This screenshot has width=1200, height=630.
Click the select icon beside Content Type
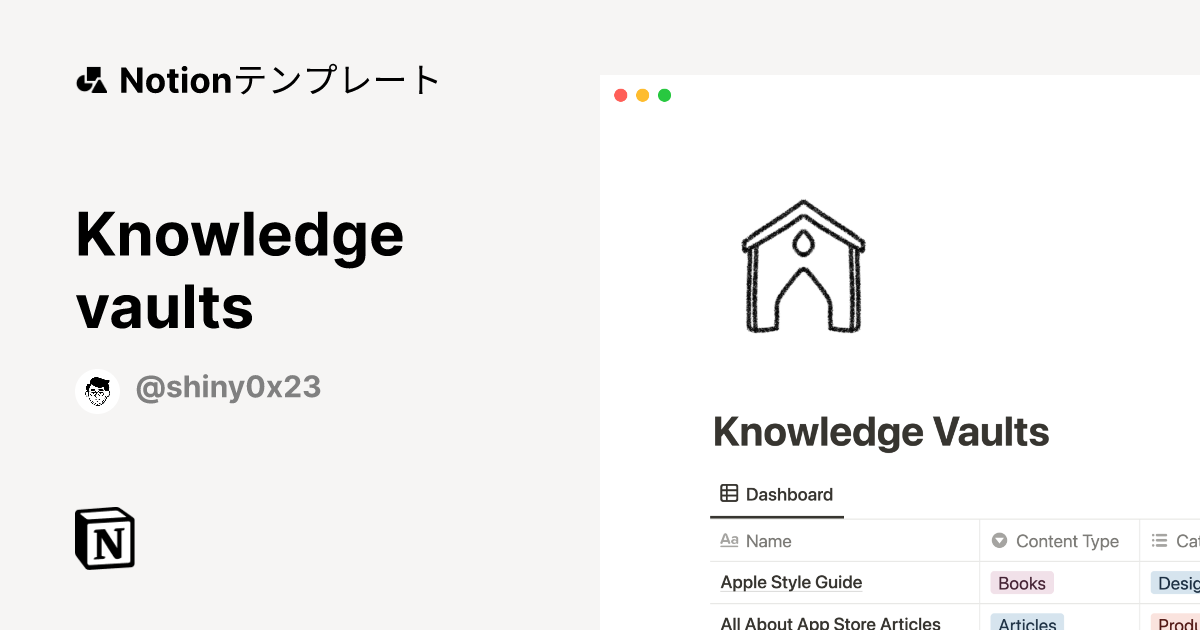coord(998,540)
